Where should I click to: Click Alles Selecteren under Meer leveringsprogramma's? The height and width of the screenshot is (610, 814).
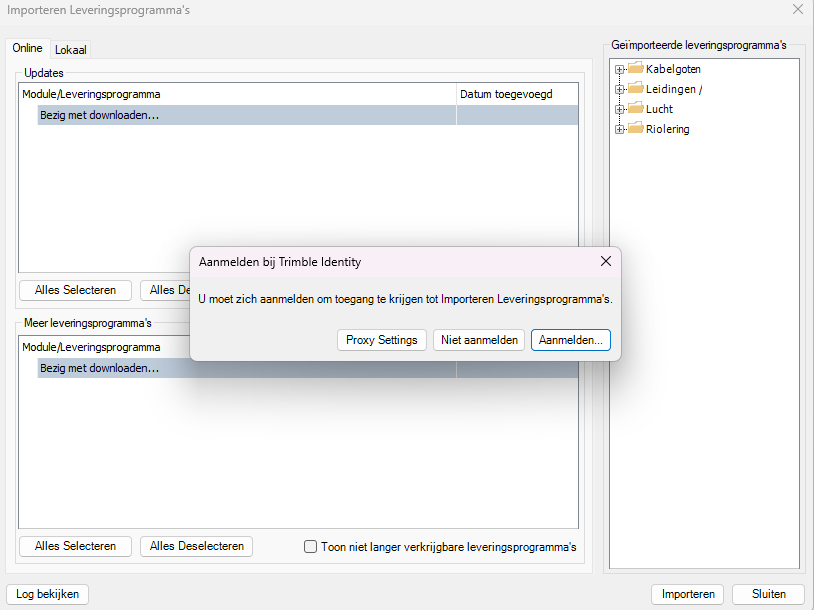tap(75, 546)
